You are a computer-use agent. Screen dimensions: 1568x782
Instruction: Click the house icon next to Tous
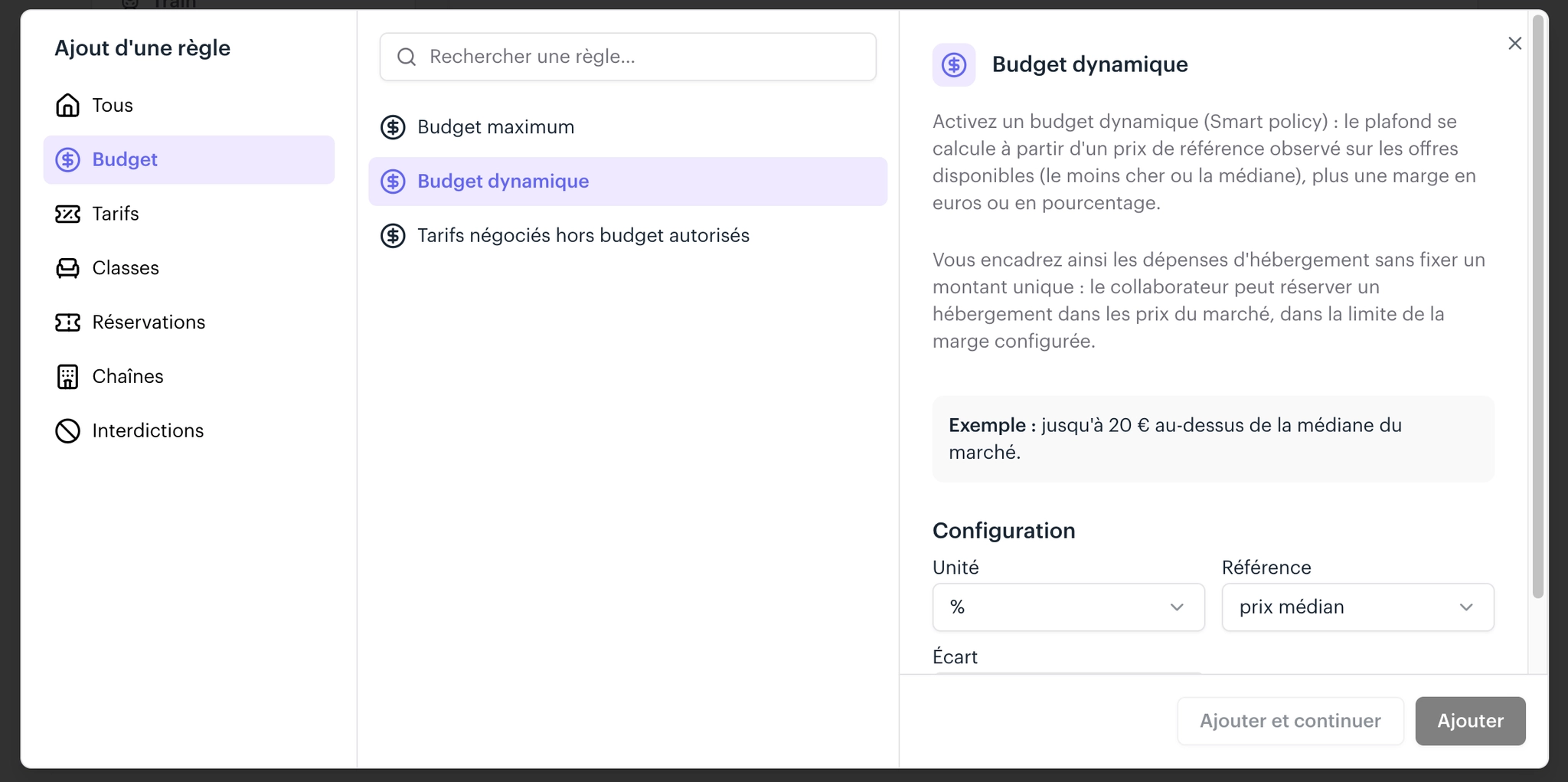(x=67, y=105)
